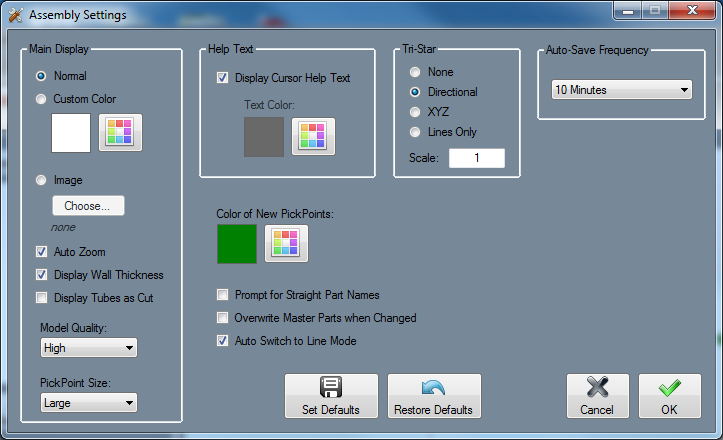Click the Set Defaults button
Image resolution: width=723 pixels, height=440 pixels.
pos(331,396)
